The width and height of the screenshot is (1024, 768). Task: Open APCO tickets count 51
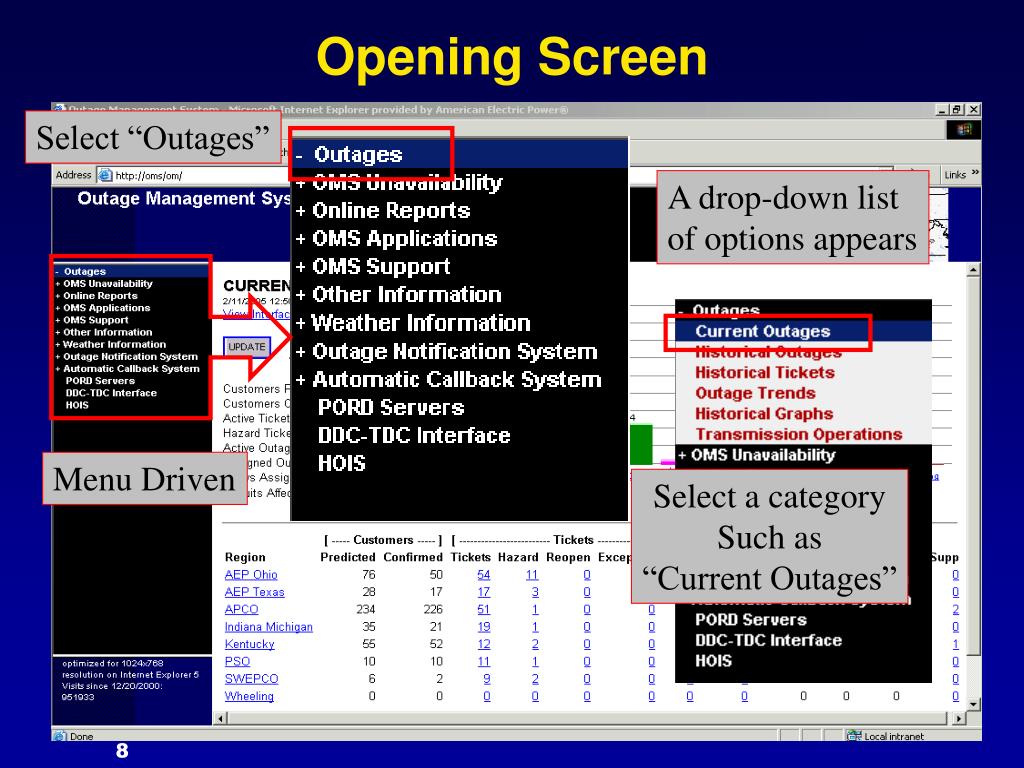(483, 609)
